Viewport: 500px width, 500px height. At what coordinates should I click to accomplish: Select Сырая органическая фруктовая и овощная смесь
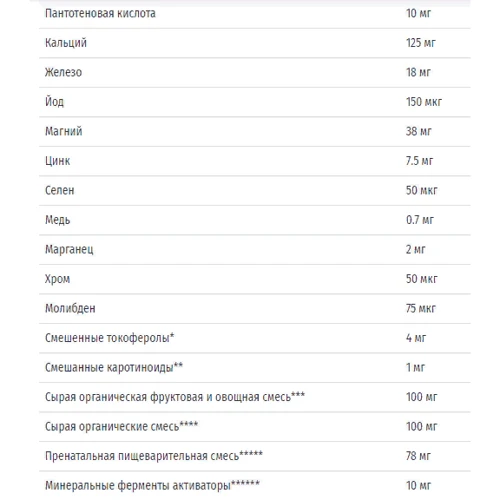point(175,397)
